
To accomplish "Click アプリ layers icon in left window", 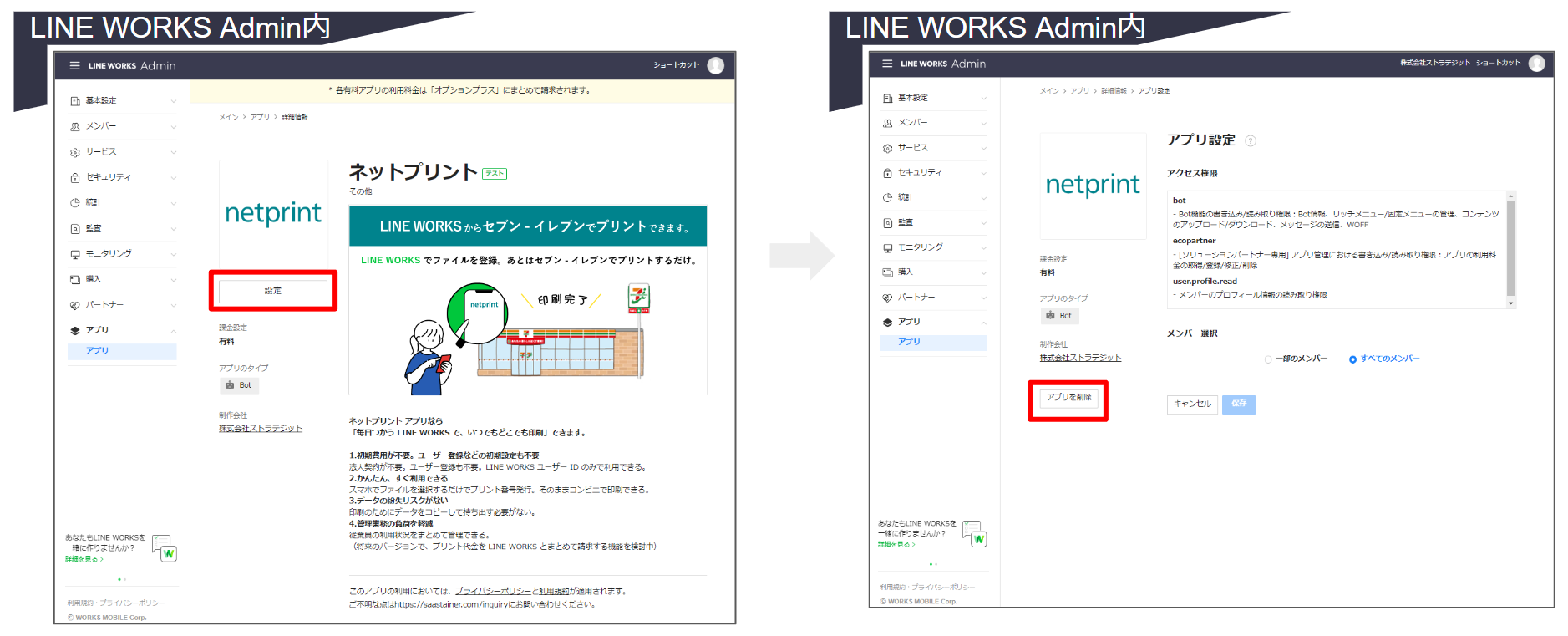I will 75,331.
